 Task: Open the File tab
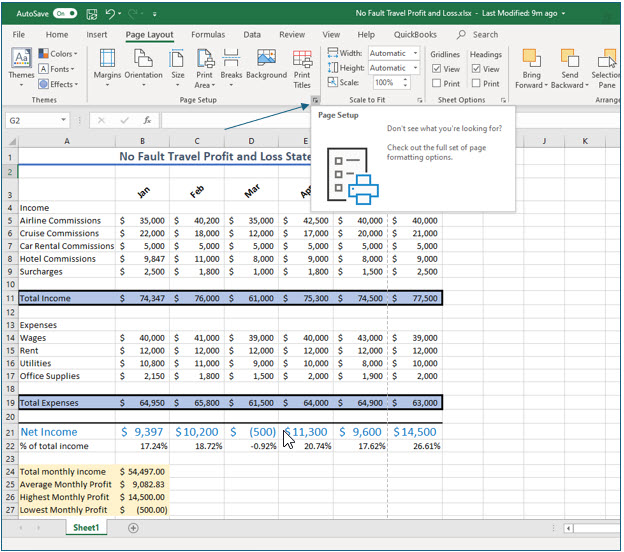19,35
